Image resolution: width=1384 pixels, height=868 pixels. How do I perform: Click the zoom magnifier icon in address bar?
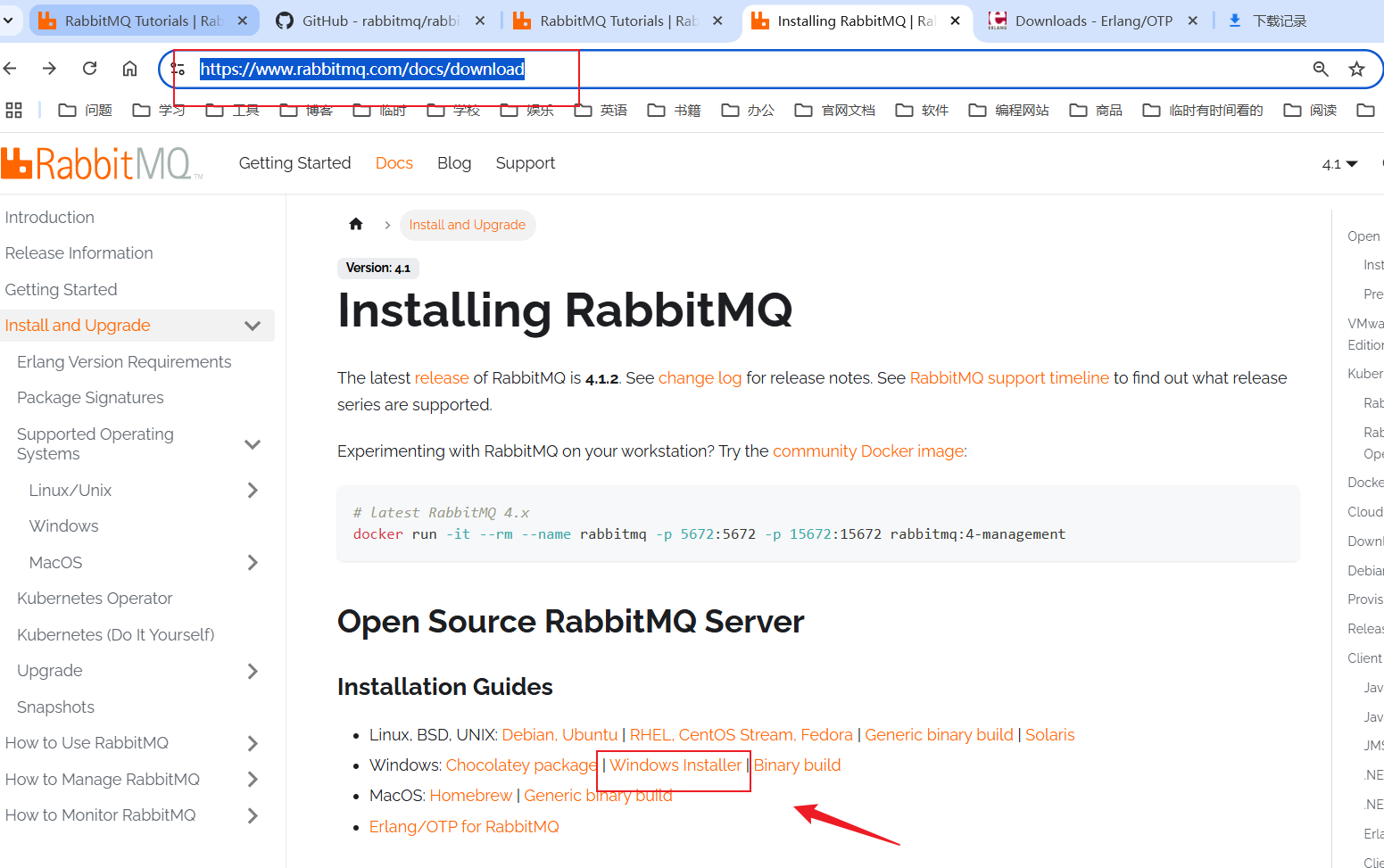(1321, 69)
